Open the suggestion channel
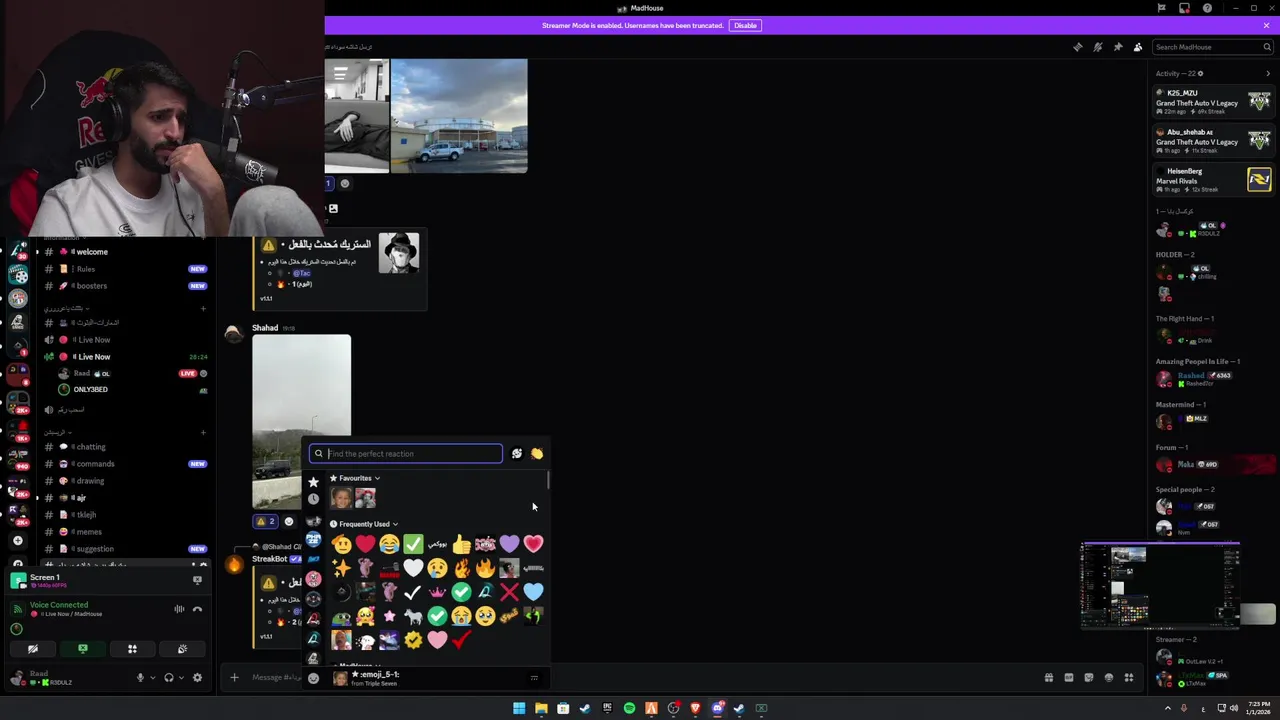The width and height of the screenshot is (1280, 720). pos(125,549)
